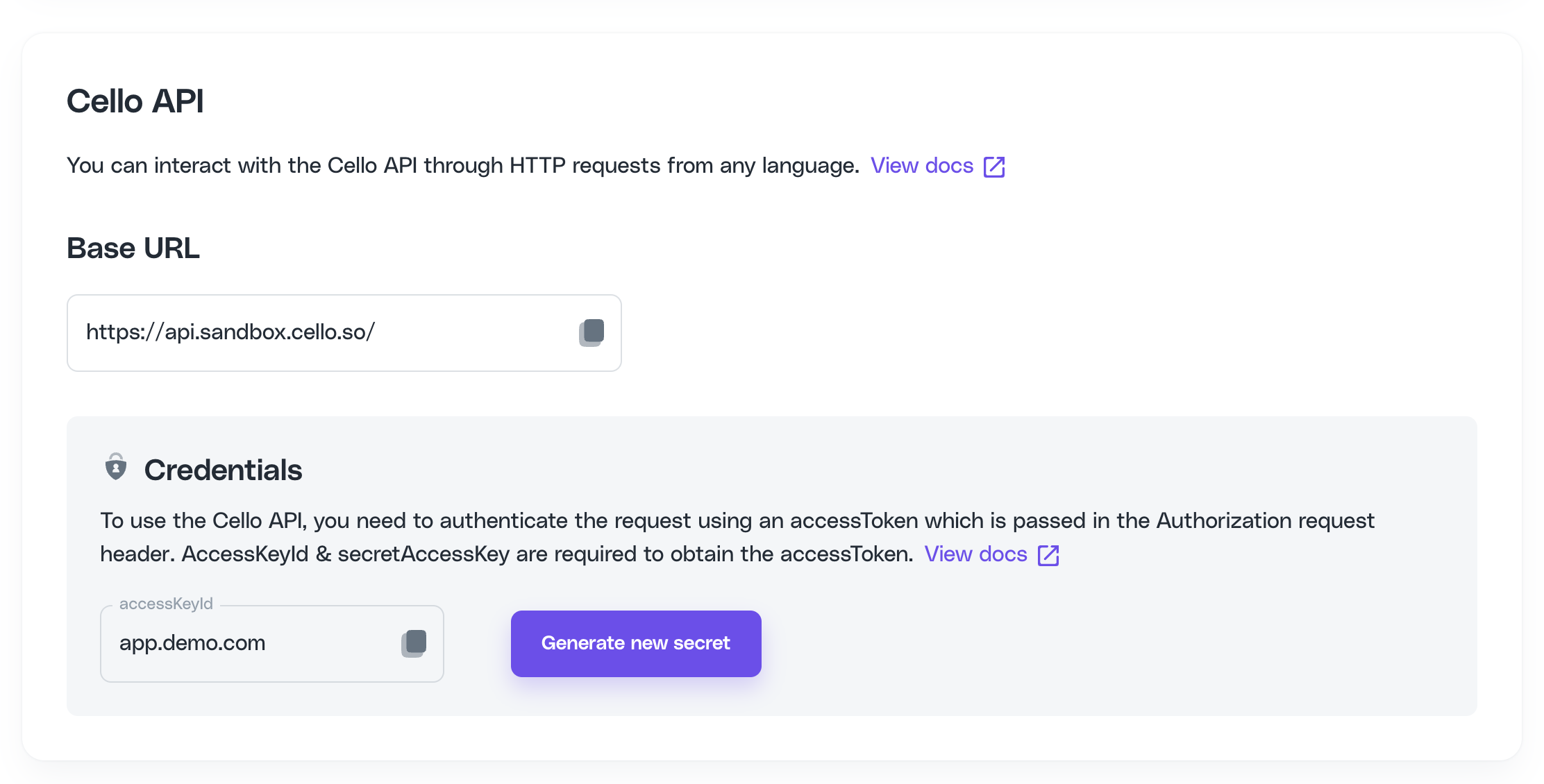This screenshot has height=784, width=1544.
Task: Select the https://api.sandbox.cello.so/ text
Action: (230, 332)
